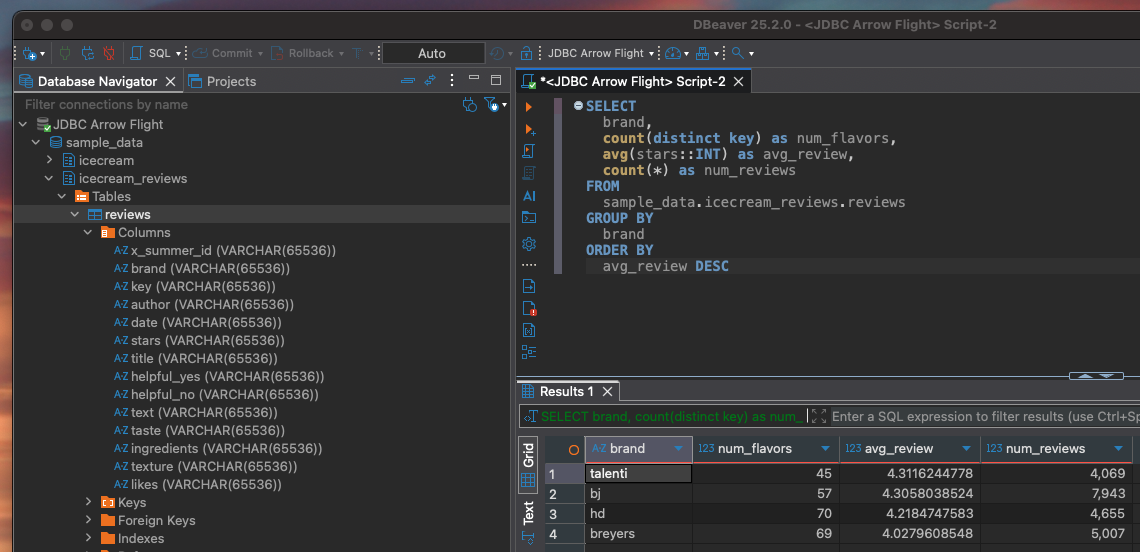Click the database structure icon in toolbar

point(702,53)
